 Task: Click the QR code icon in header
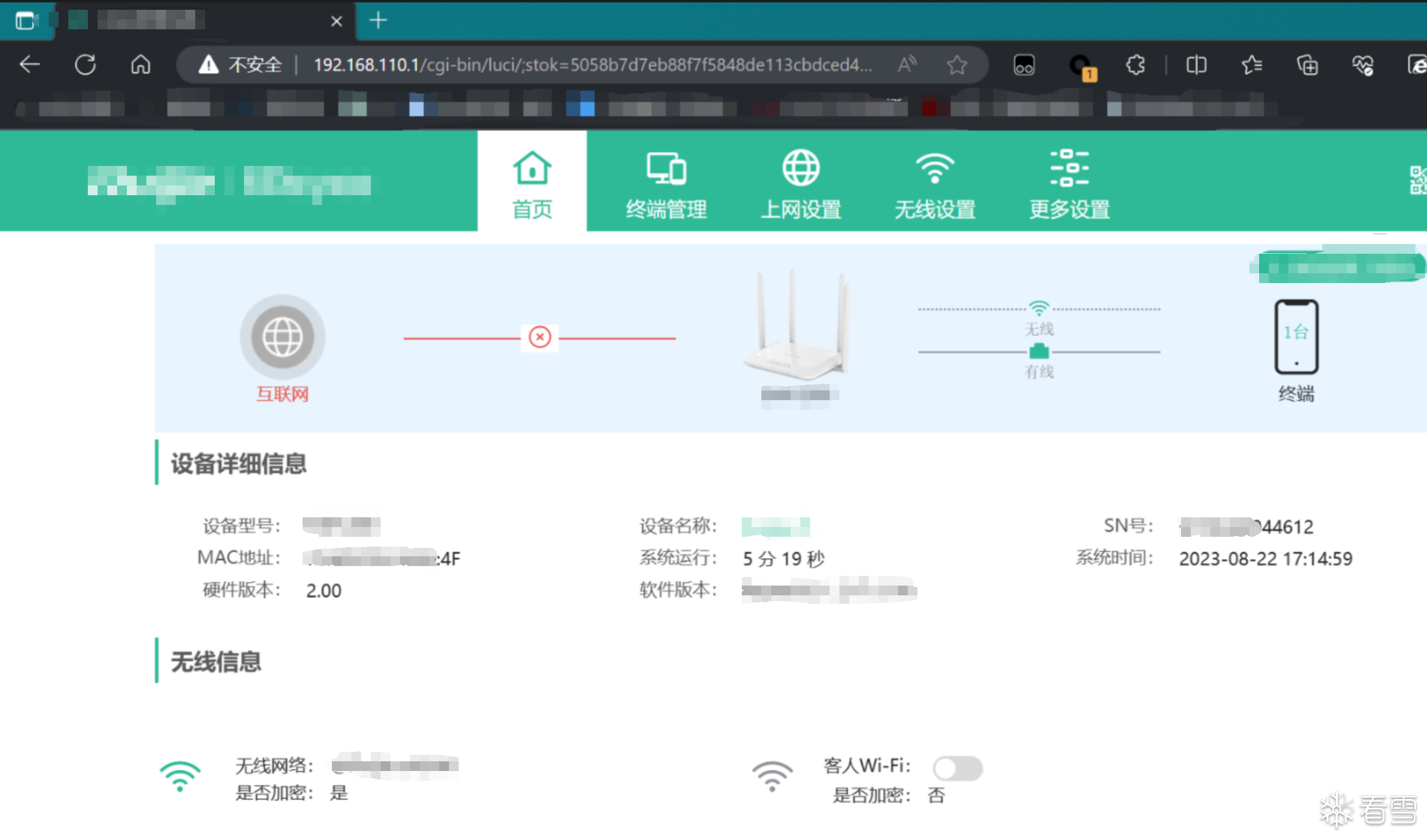point(1418,180)
